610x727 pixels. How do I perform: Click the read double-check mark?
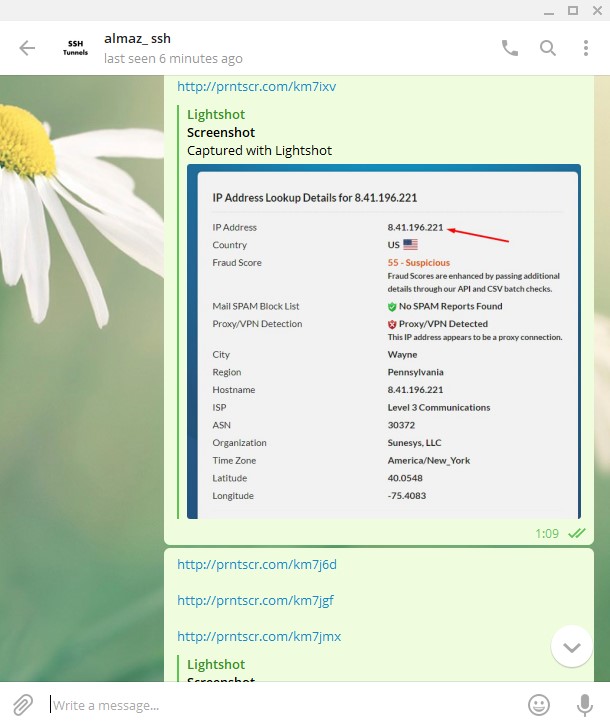tap(577, 533)
